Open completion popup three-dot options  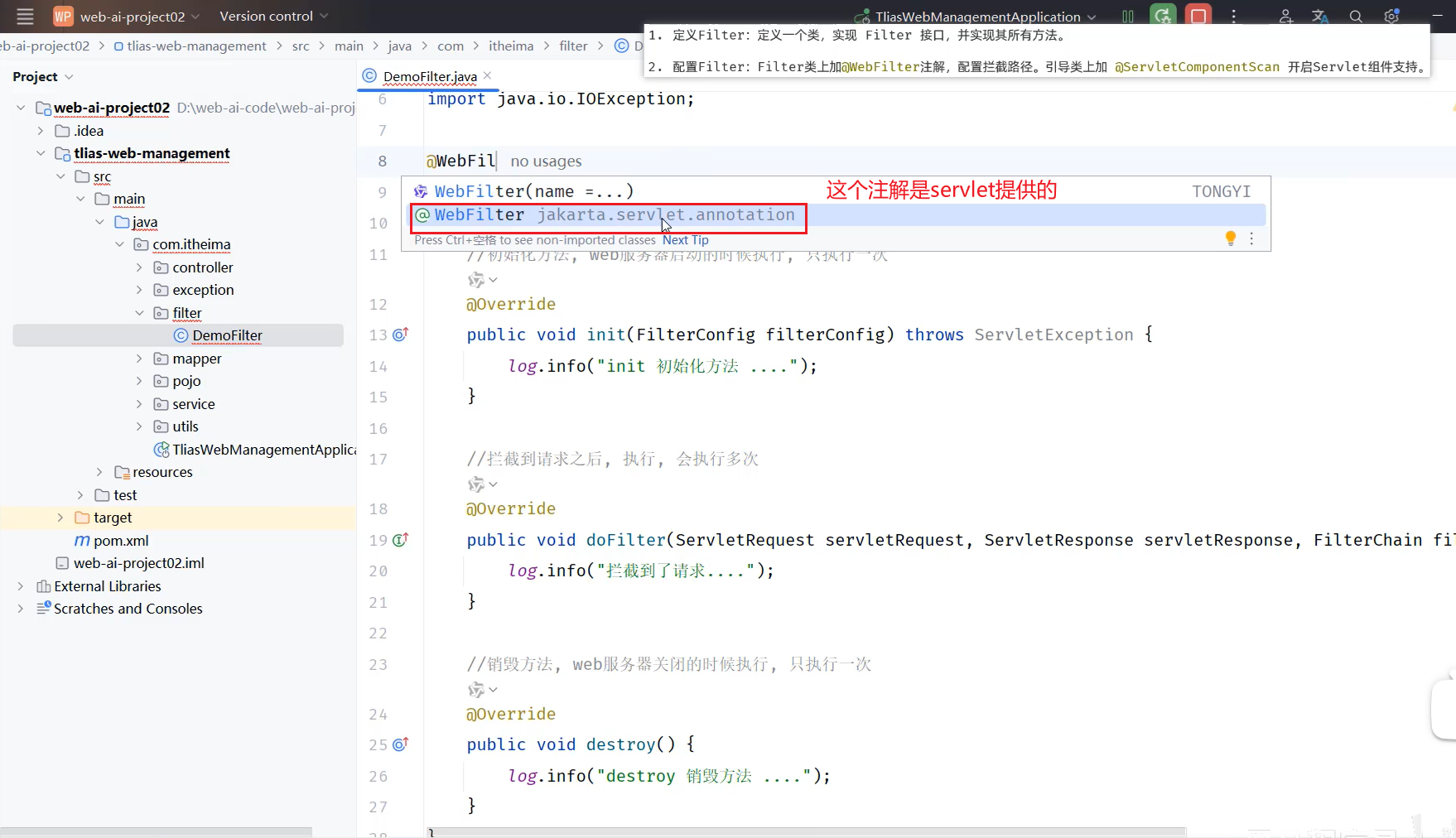tap(1251, 238)
